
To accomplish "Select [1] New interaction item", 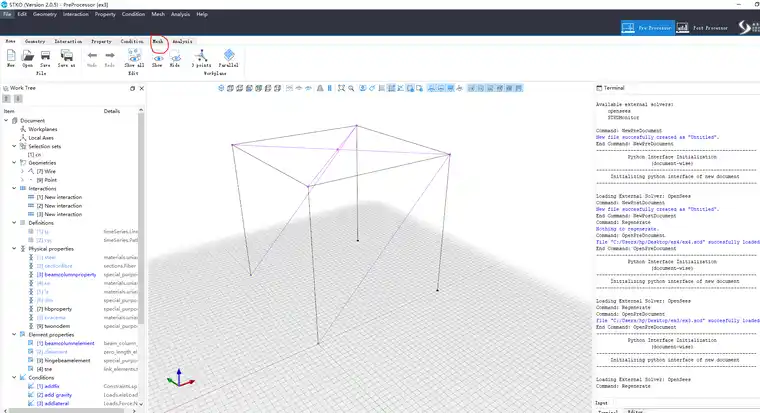I will click(x=59, y=197).
